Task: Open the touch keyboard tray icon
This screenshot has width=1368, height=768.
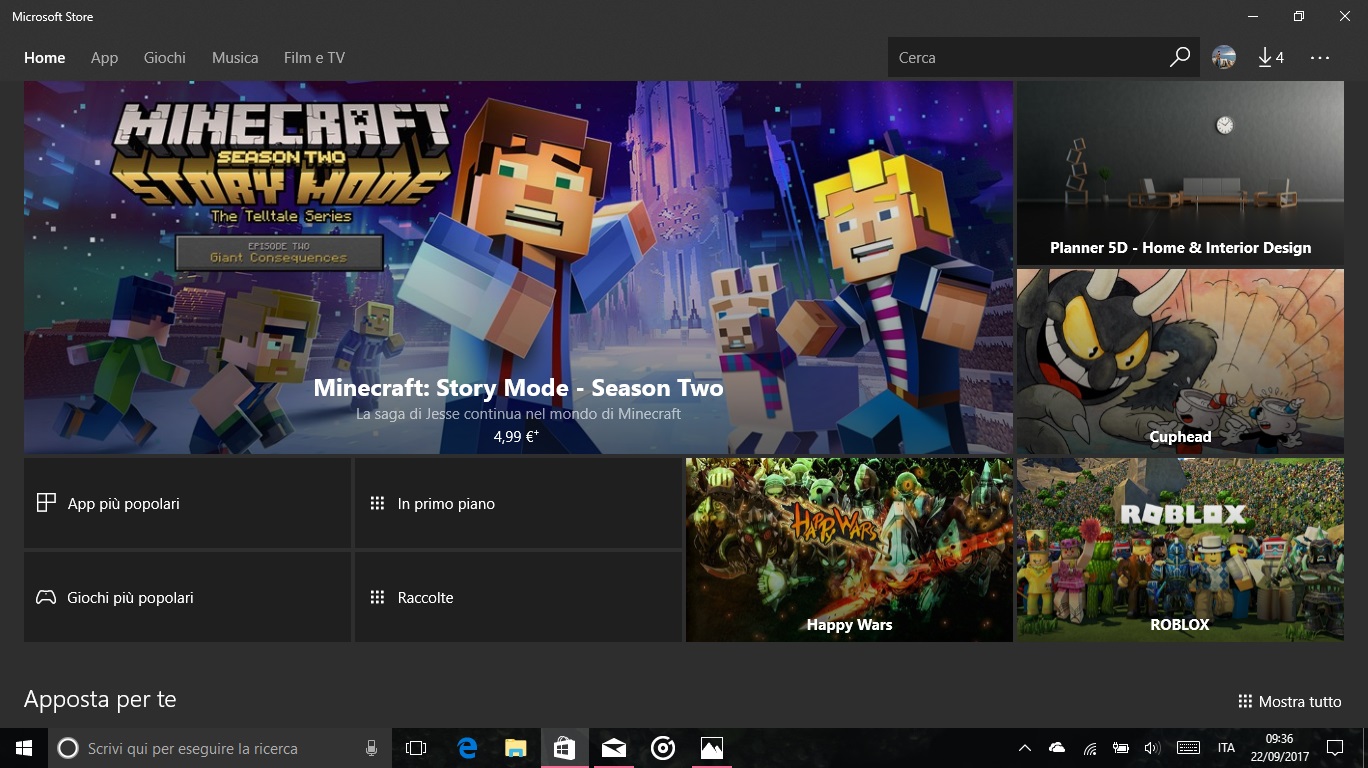Action: point(1189,748)
